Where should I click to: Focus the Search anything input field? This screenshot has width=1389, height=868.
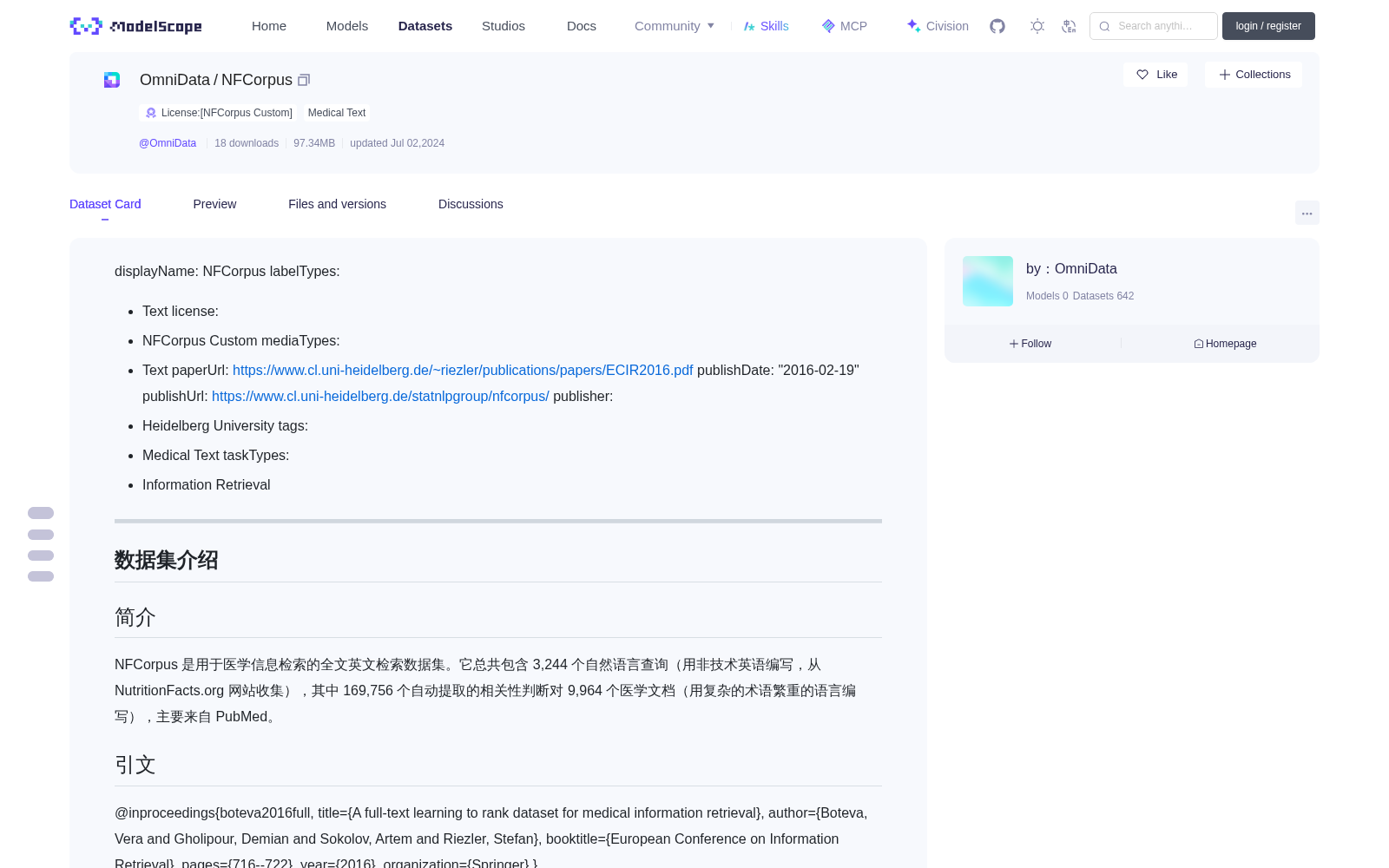click(x=1154, y=26)
